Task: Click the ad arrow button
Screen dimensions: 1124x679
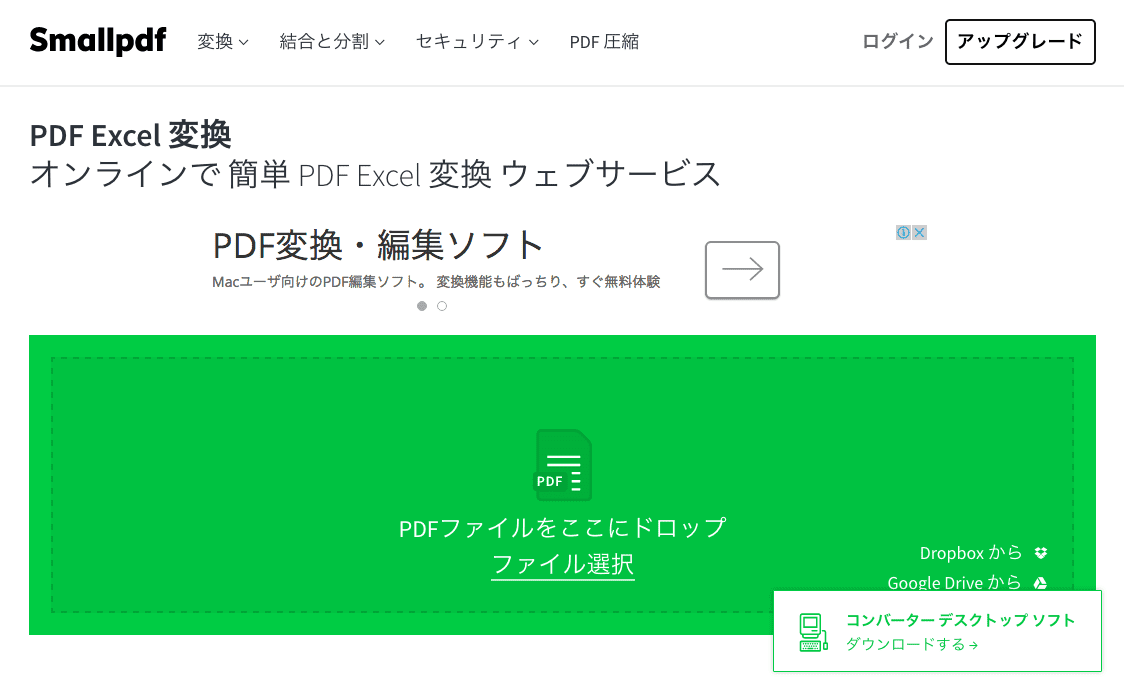Action: (x=742, y=270)
